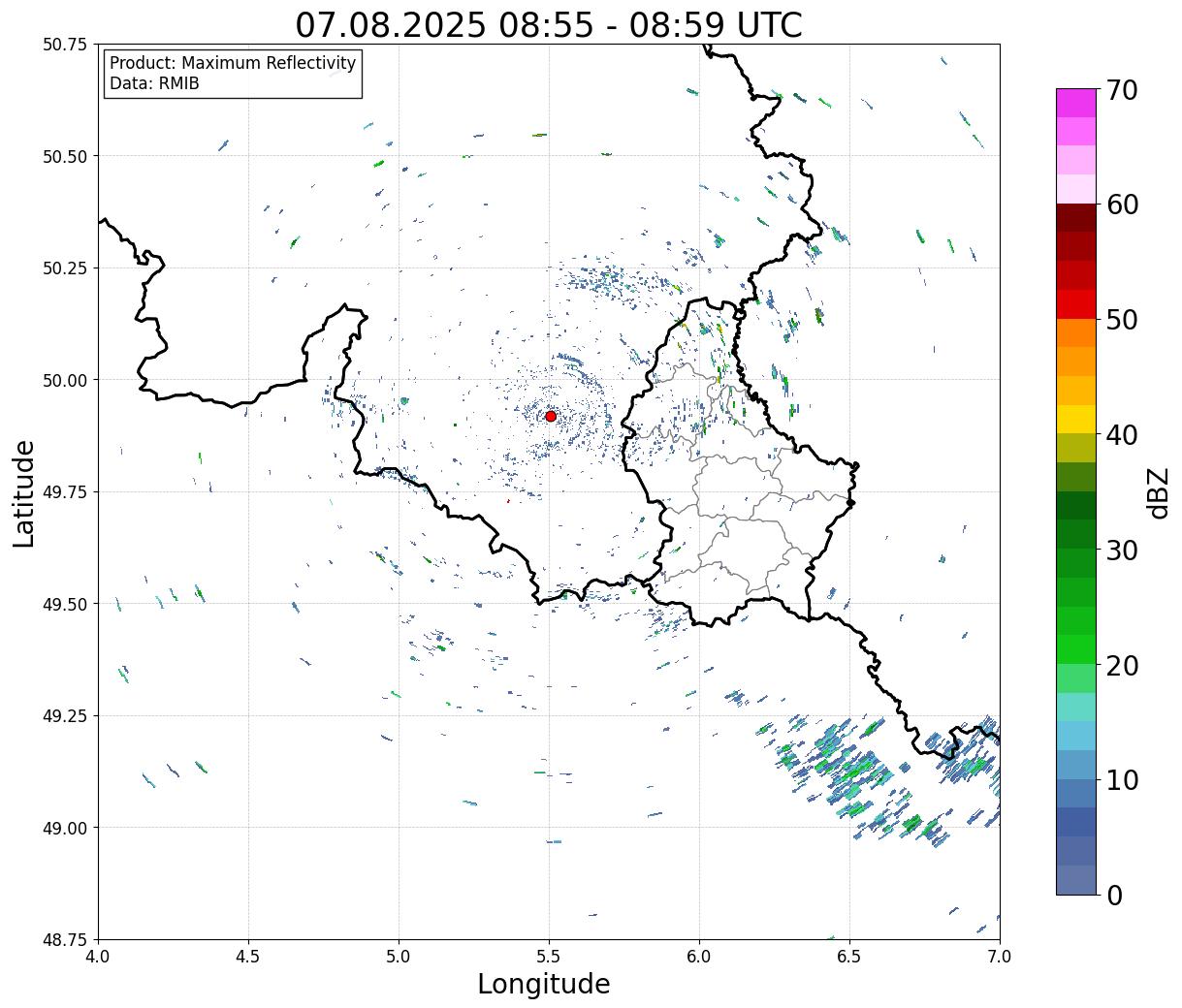Screen dimensions: 1182x1008
Task: Click the 60 tick on the colorbar
Action: point(1122,205)
